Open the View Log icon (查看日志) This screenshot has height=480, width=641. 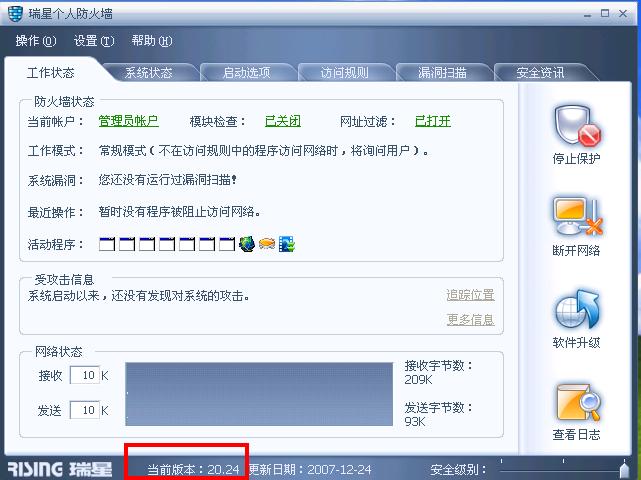point(578,402)
